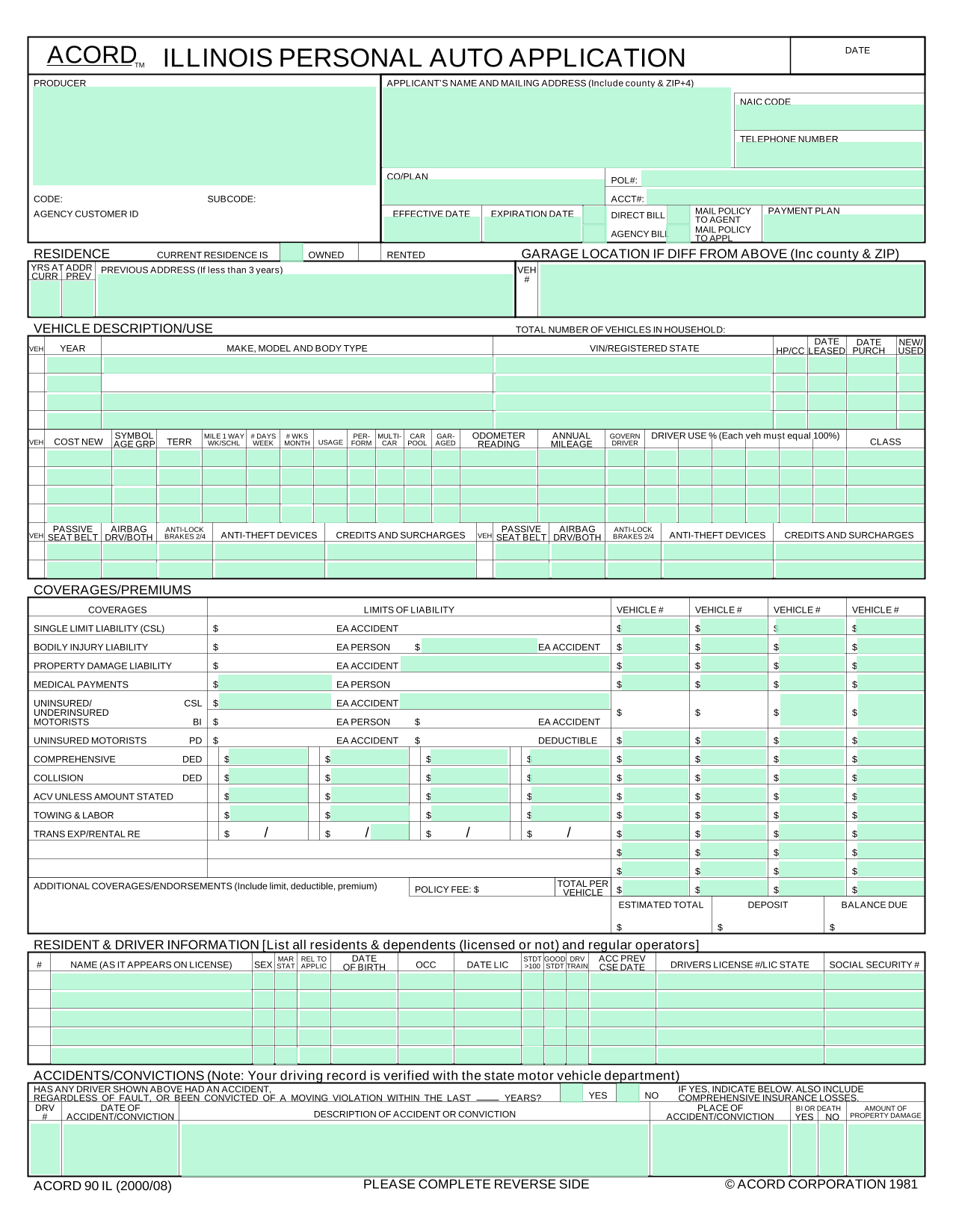
Task: Select the NAIC Code field
Action: [830, 117]
